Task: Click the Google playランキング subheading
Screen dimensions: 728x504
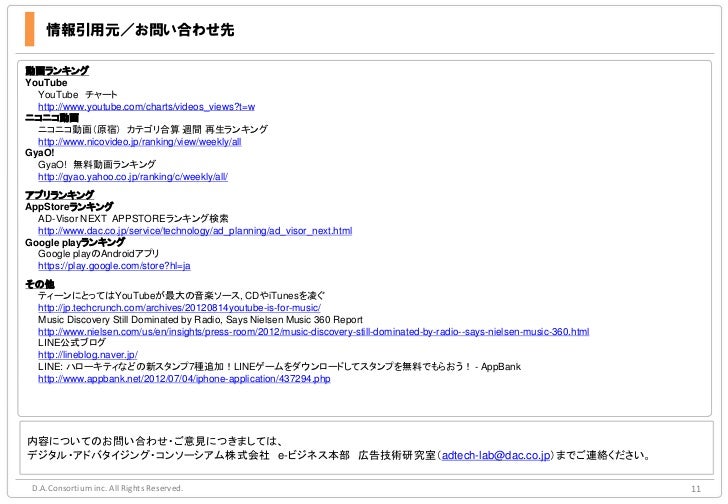Action: pyautogui.click(x=75, y=242)
